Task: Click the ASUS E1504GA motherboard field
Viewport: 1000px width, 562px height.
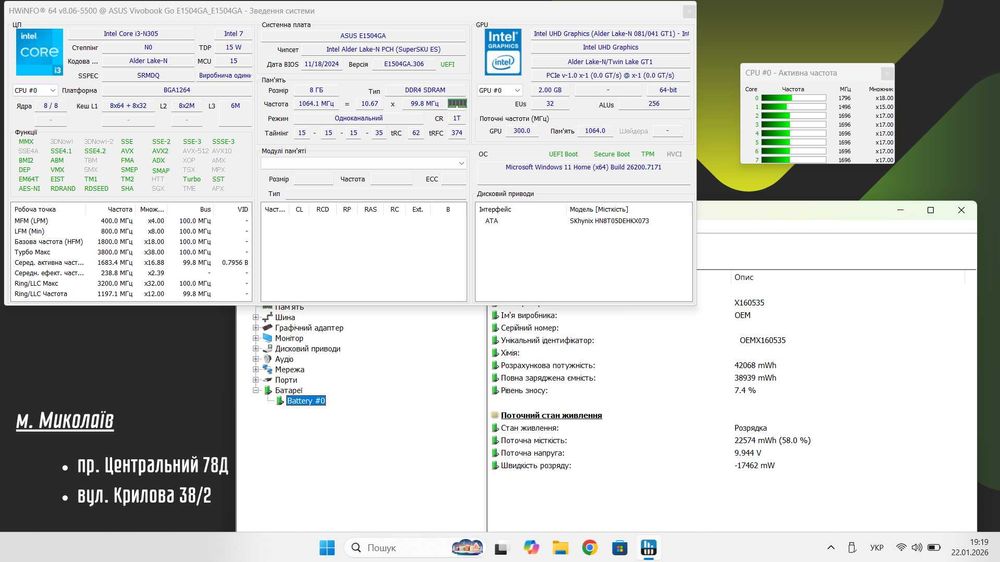Action: point(364,36)
